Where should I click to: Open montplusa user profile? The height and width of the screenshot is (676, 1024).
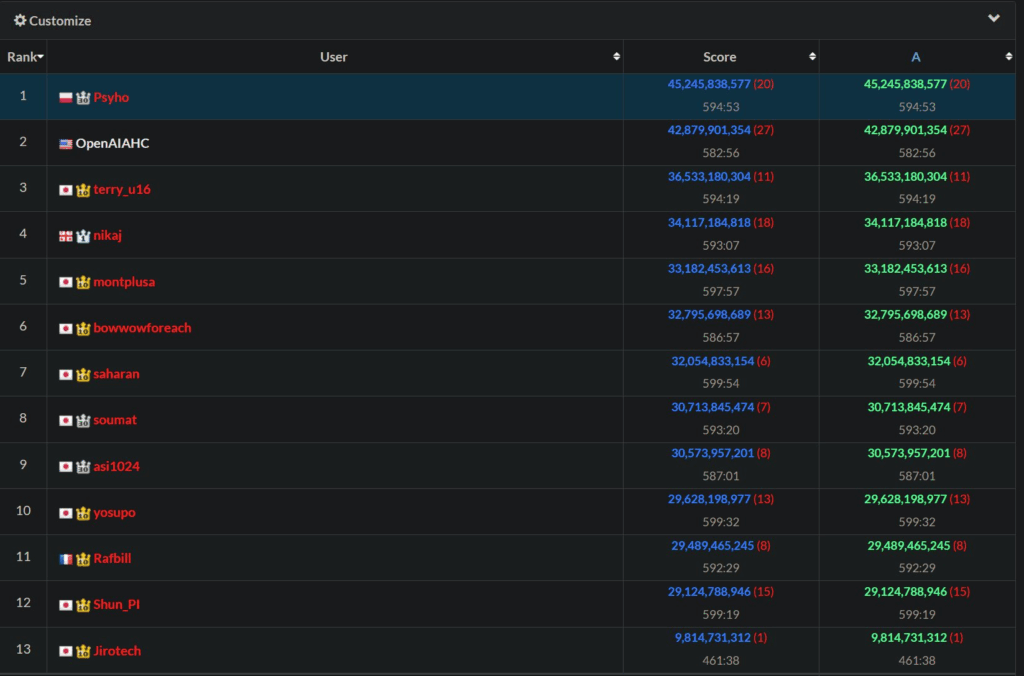point(124,282)
